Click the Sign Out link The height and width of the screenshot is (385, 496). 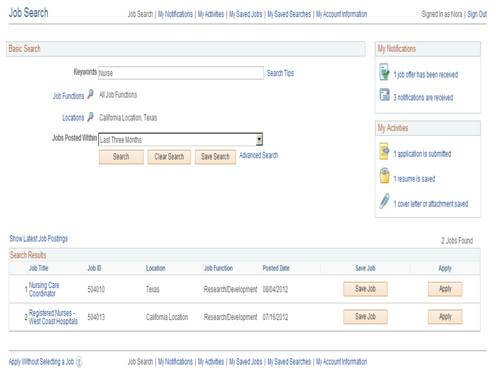[477, 14]
